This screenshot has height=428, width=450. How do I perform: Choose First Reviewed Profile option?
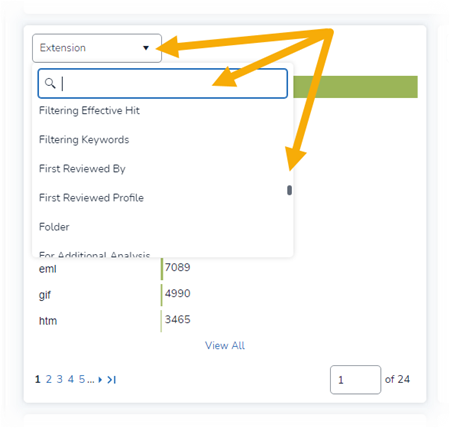[x=91, y=198]
